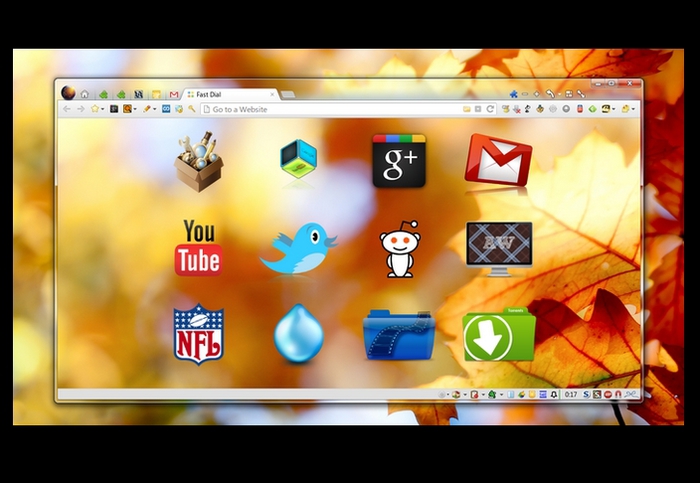The height and width of the screenshot is (483, 700).
Task: Select the second green pinned tab
Action: (121, 94)
